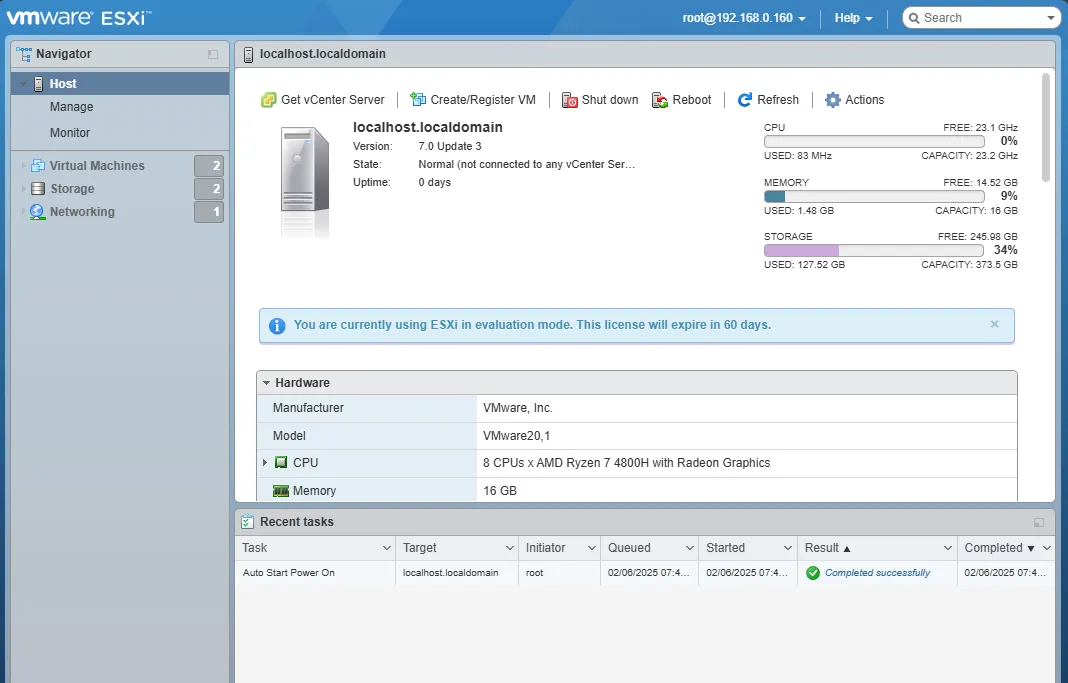The width and height of the screenshot is (1068, 683).
Task: Expand the CPU hardware row
Action: pos(265,463)
